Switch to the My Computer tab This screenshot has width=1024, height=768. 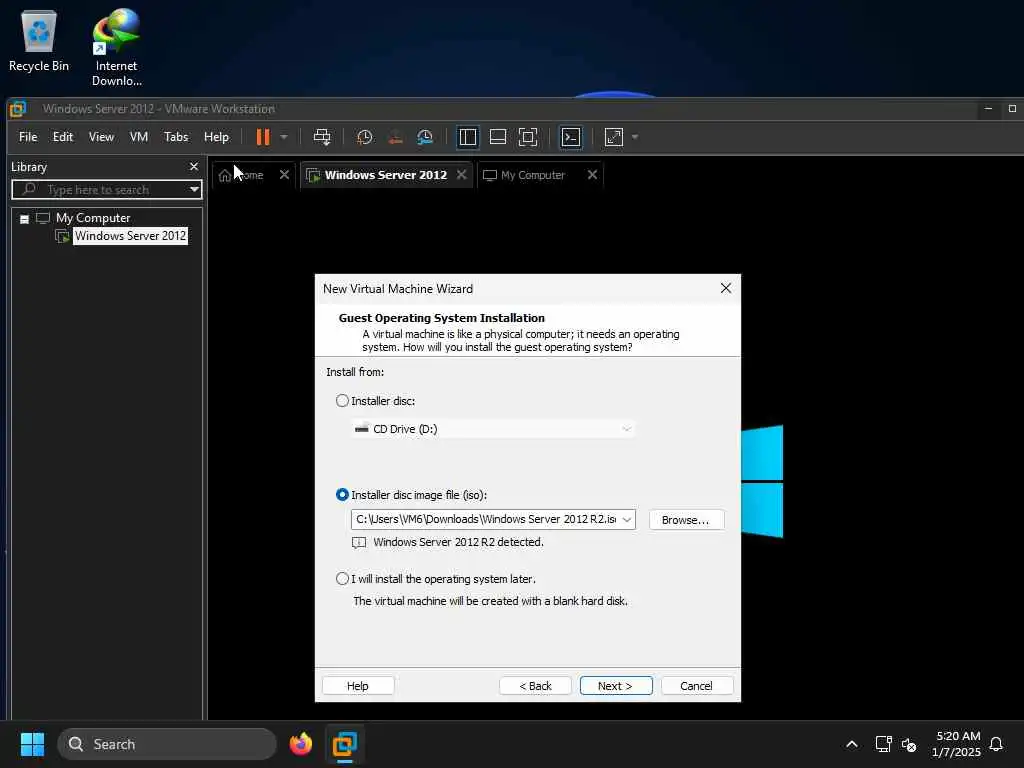(x=532, y=175)
